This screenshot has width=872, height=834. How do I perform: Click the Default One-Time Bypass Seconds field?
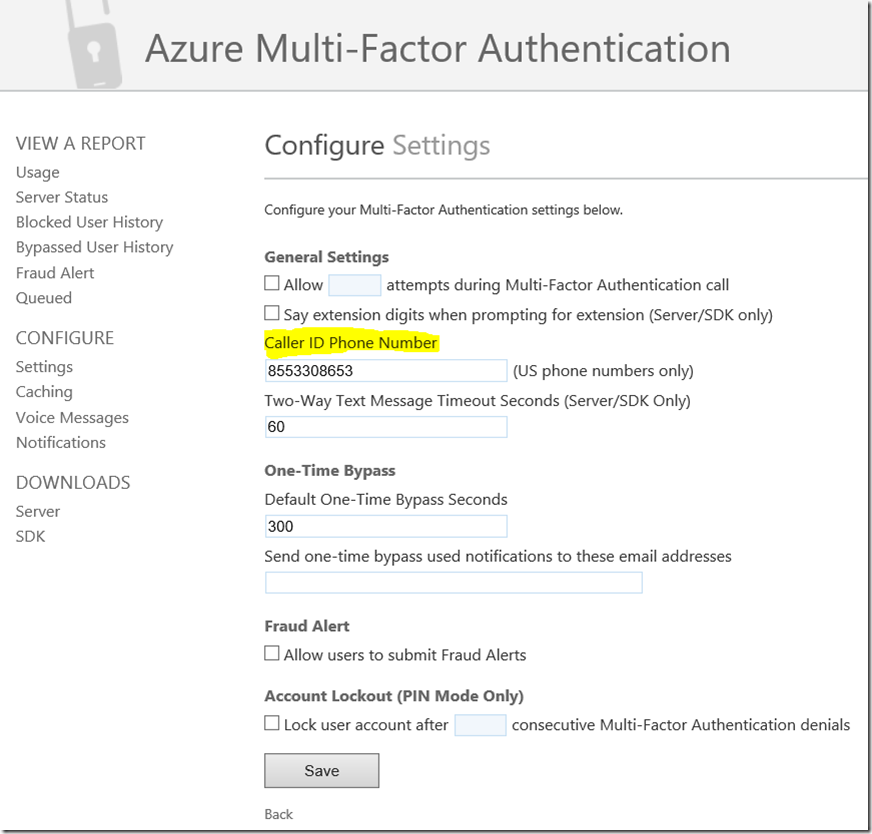(386, 526)
